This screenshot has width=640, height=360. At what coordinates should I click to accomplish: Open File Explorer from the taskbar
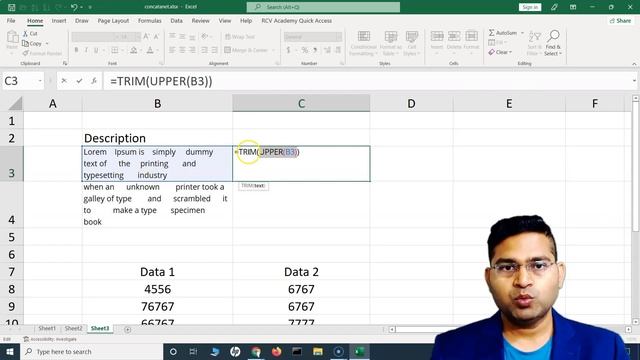[318, 351]
